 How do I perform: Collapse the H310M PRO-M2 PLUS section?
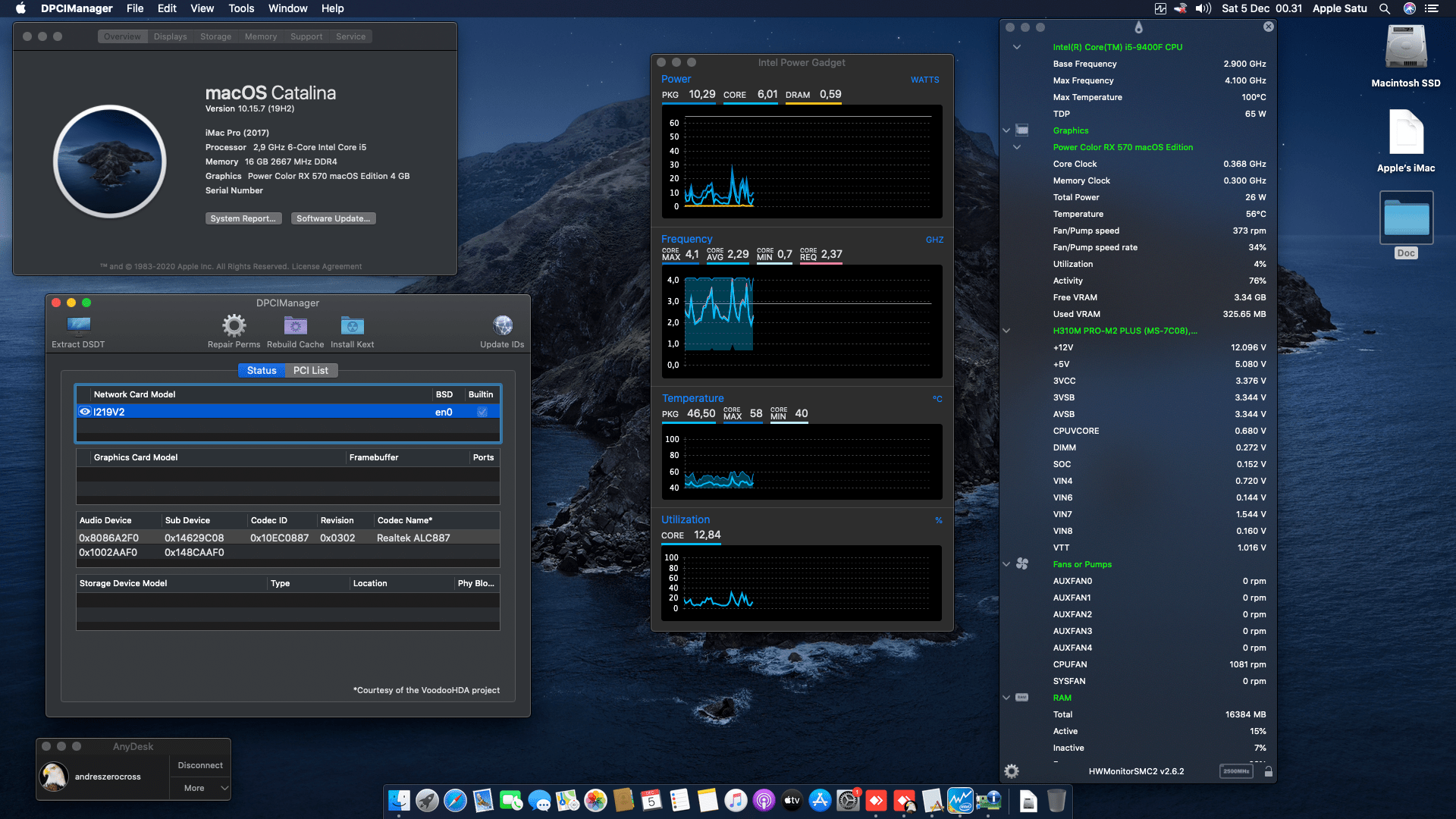coord(1006,331)
